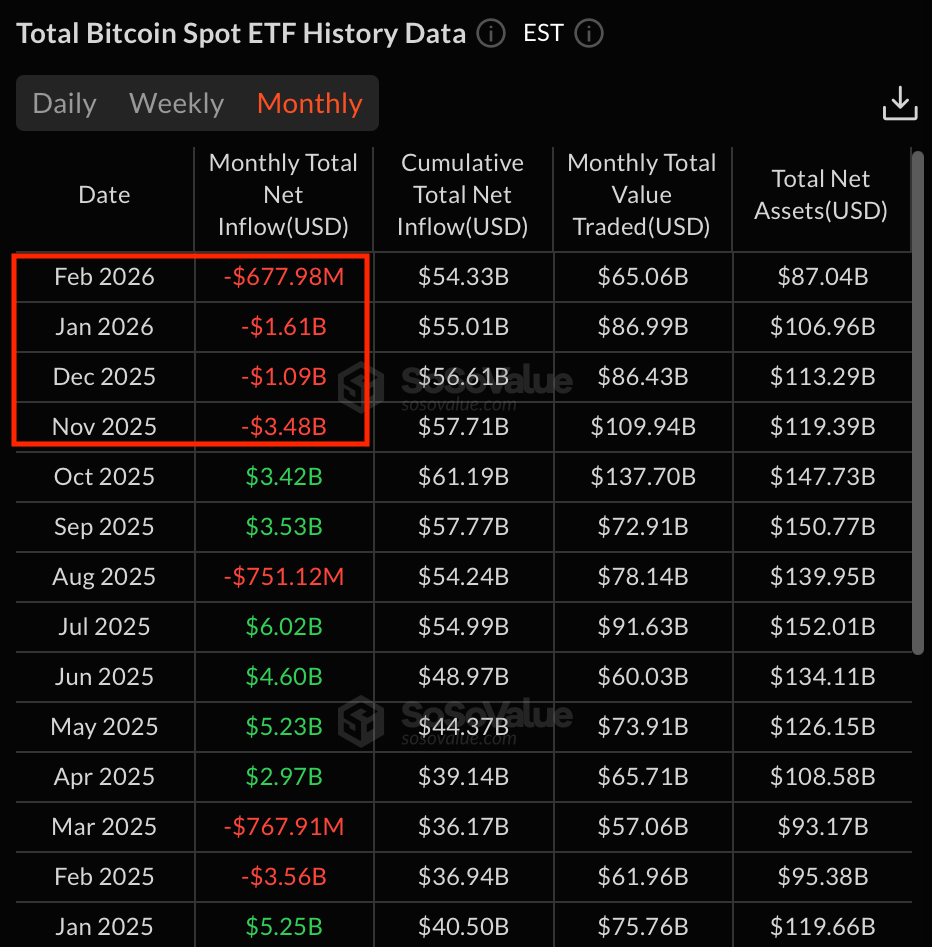Click the Monthly Total Net Inflow header
The width and height of the screenshot is (932, 947).
[283, 195]
